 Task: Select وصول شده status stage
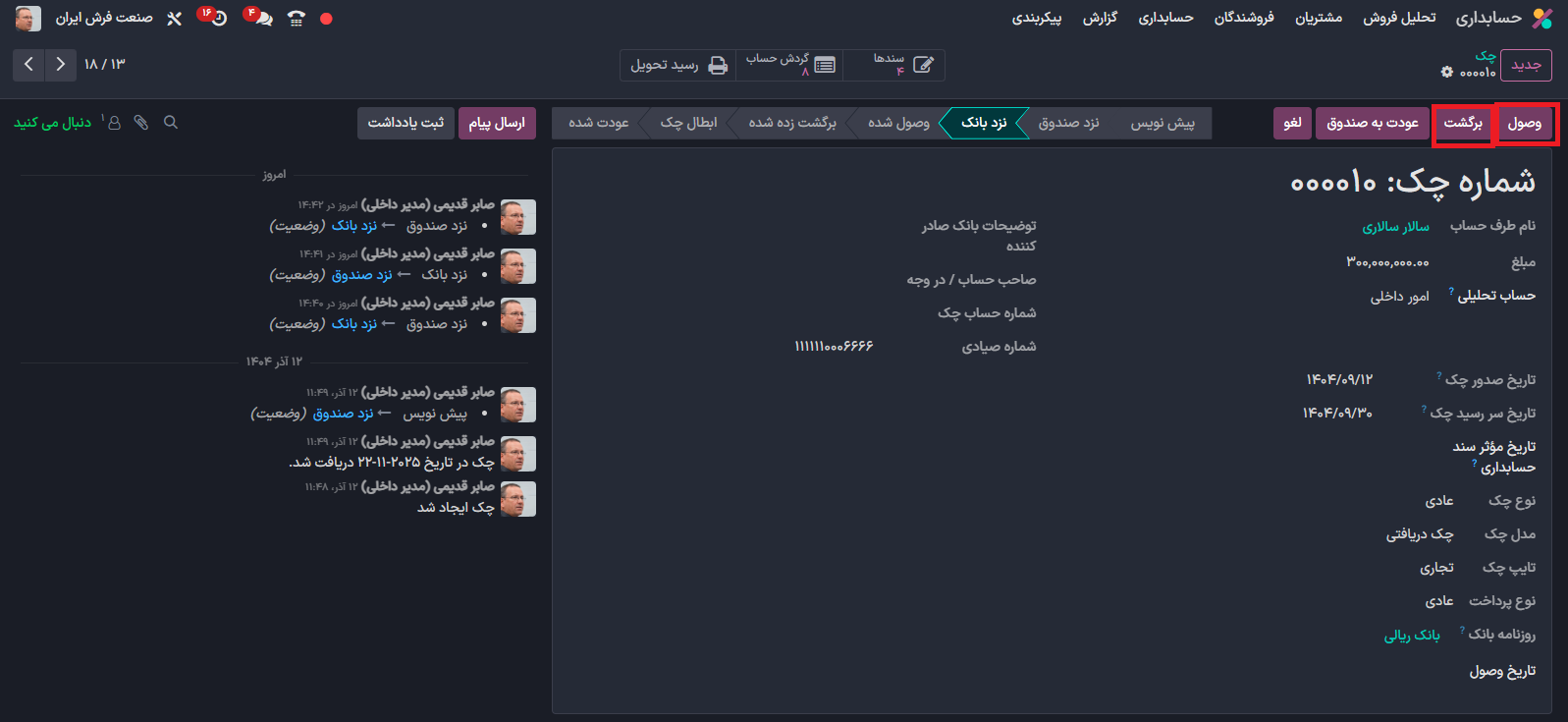[897, 123]
